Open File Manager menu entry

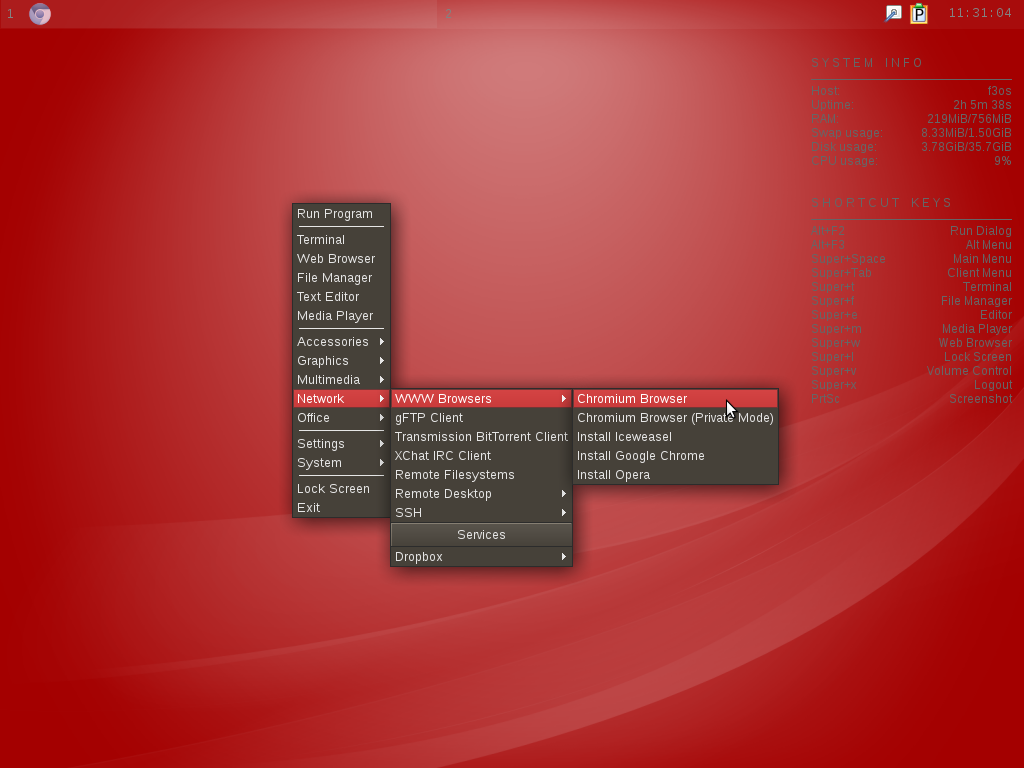click(x=341, y=278)
